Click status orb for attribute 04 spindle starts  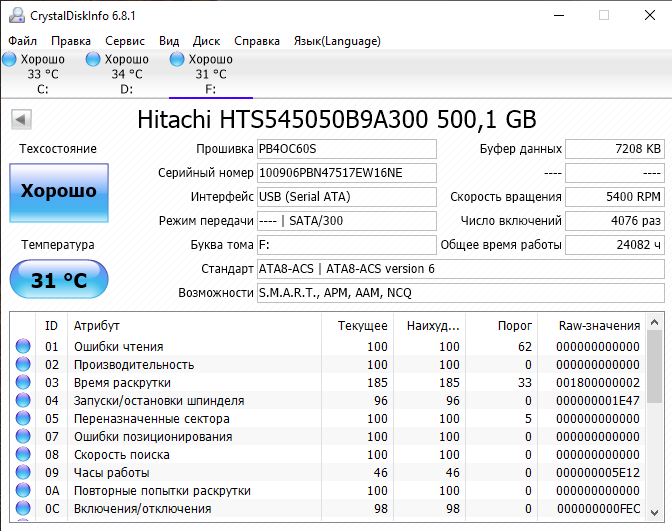(23, 400)
